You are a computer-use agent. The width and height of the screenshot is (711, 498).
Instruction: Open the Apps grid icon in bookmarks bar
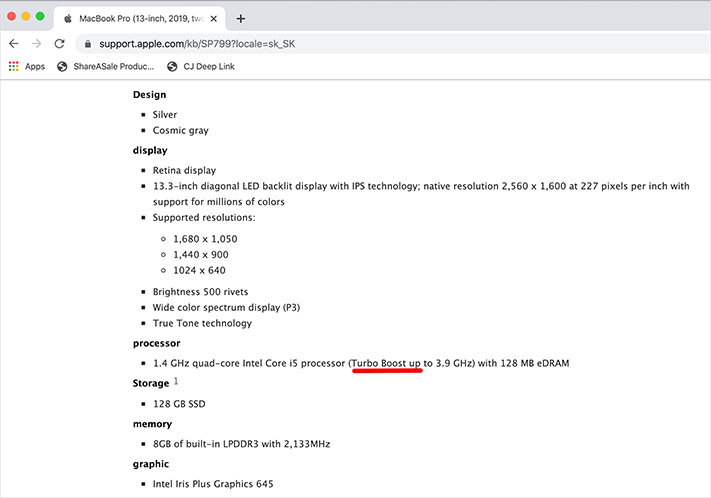(x=13, y=67)
